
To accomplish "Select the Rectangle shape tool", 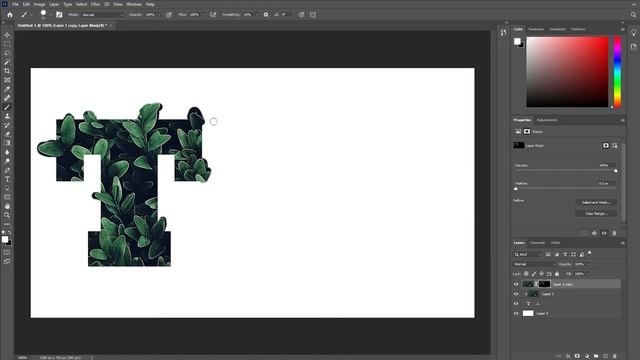I will click(7, 197).
